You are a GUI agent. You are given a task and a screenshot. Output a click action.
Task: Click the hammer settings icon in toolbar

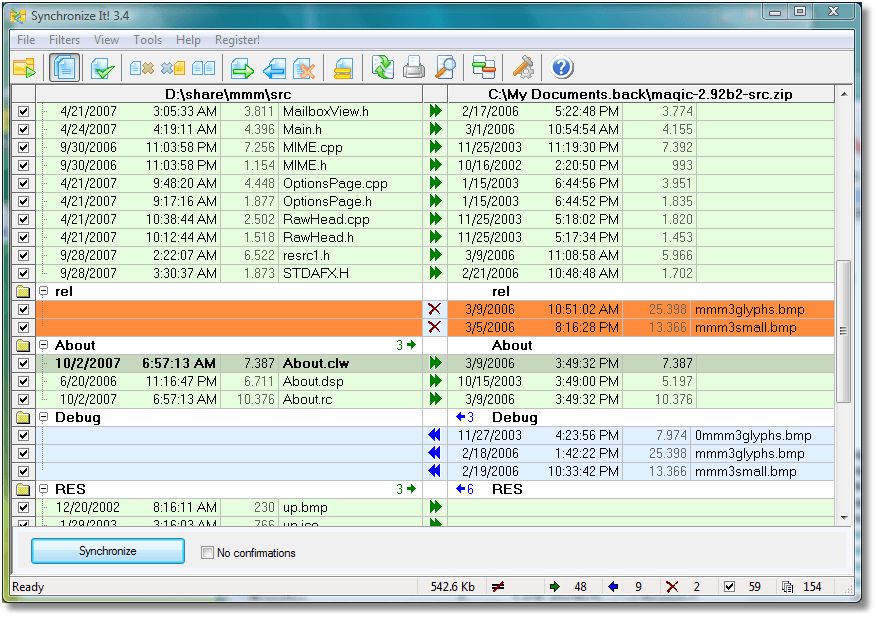(523, 68)
